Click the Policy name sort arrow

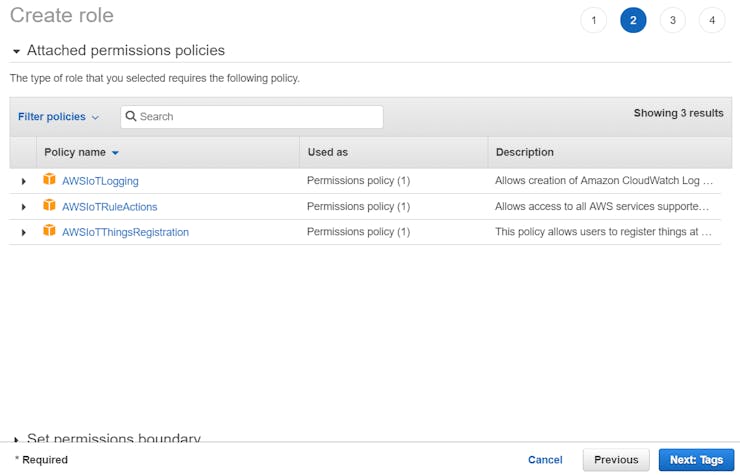point(115,153)
